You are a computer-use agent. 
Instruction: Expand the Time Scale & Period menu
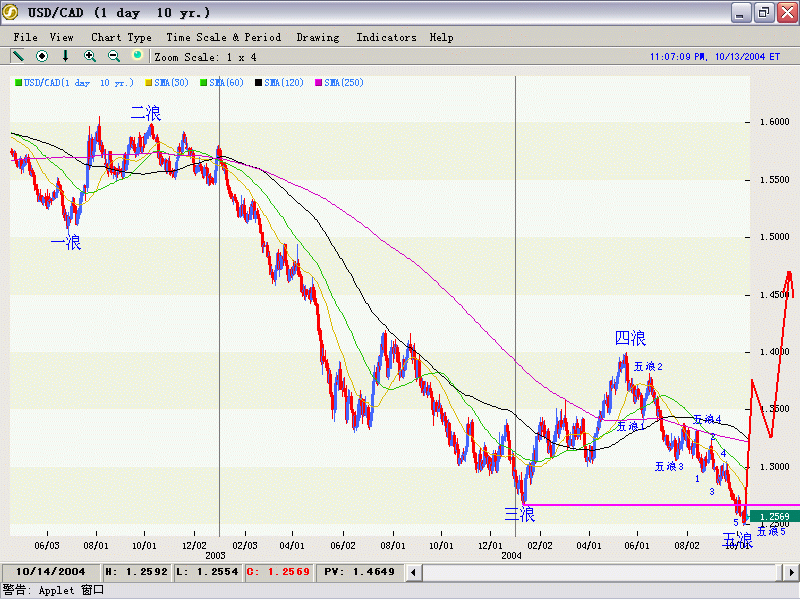pyautogui.click(x=223, y=37)
